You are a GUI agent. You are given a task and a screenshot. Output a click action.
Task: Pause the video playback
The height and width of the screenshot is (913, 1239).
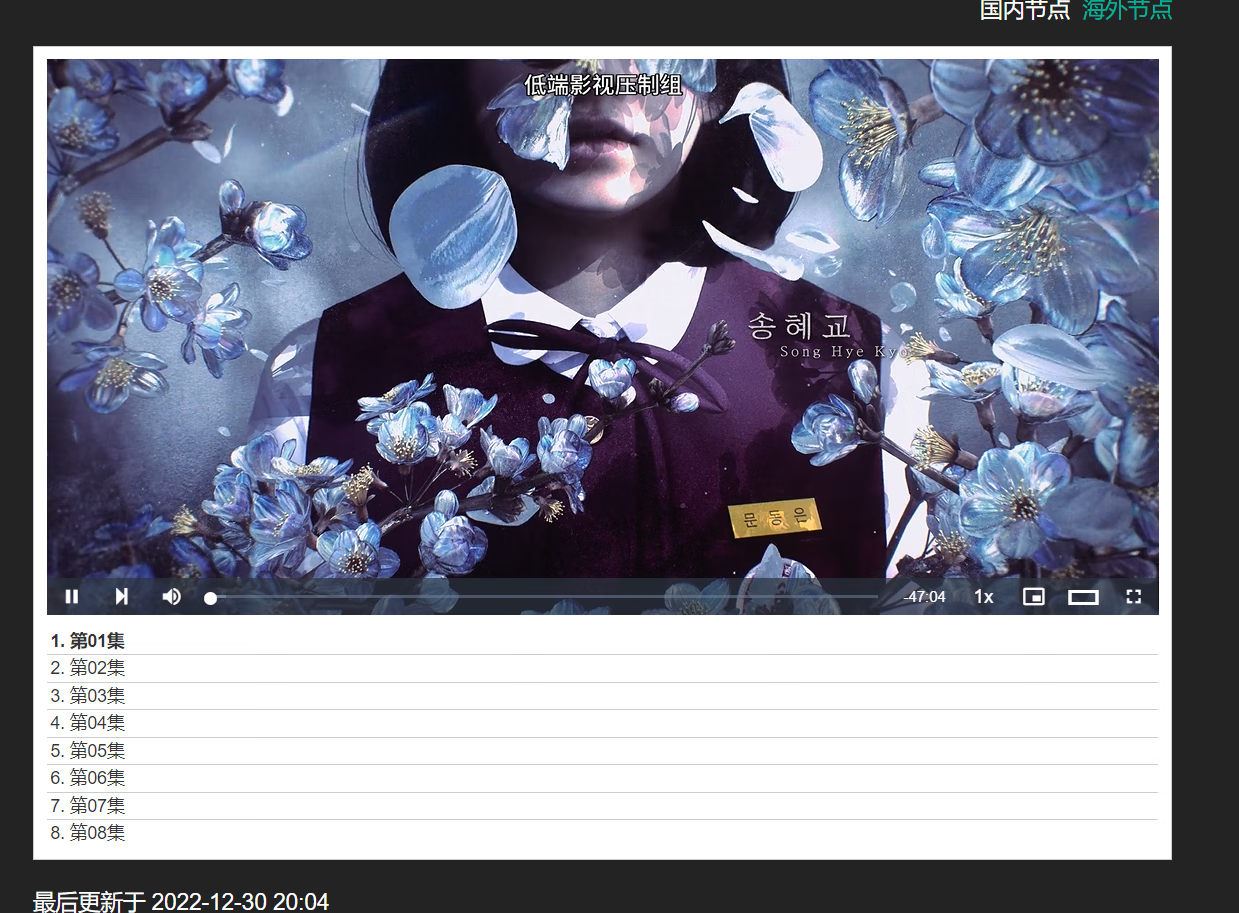coord(72,597)
